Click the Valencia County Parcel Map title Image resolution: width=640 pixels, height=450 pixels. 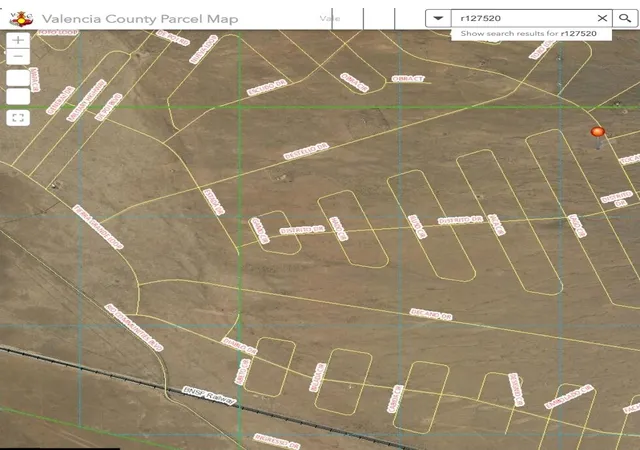pyautogui.click(x=140, y=19)
